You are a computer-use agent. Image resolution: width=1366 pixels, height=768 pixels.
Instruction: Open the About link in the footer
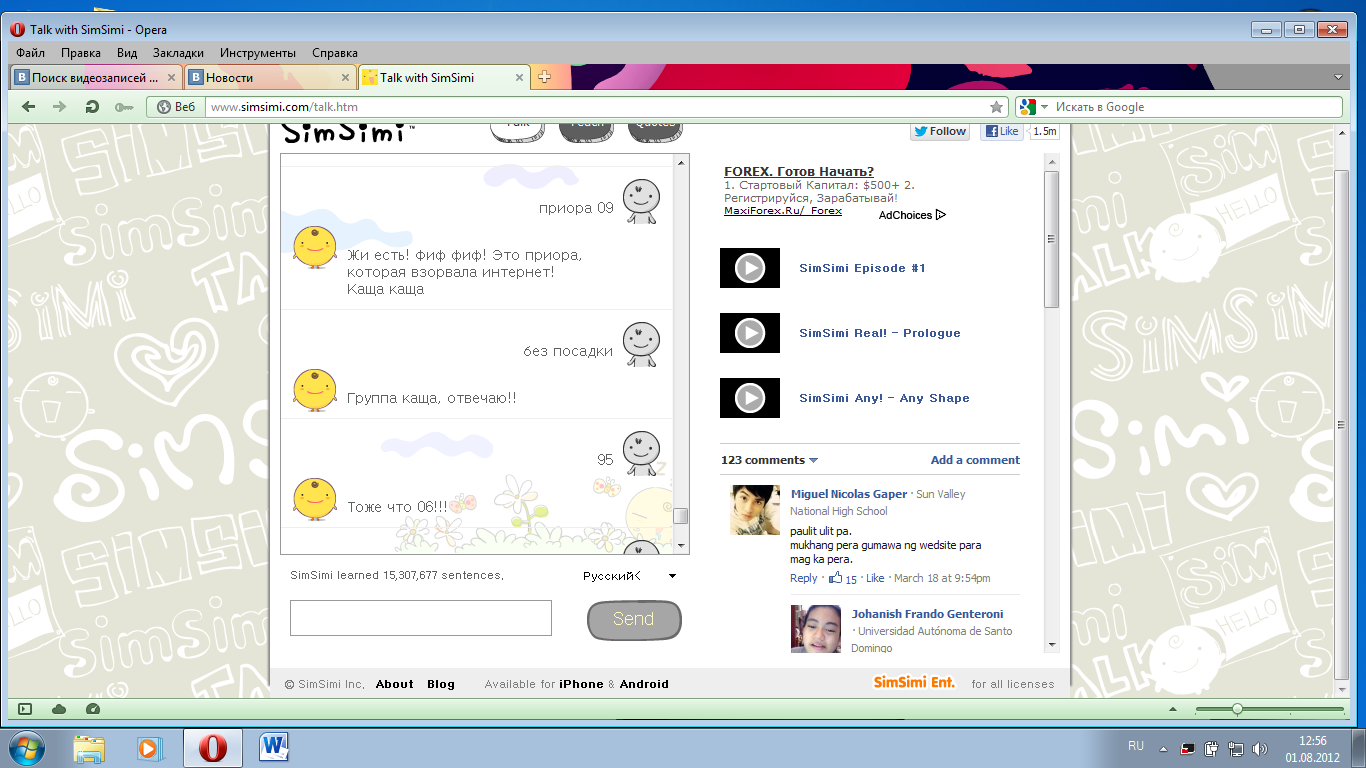coord(394,684)
